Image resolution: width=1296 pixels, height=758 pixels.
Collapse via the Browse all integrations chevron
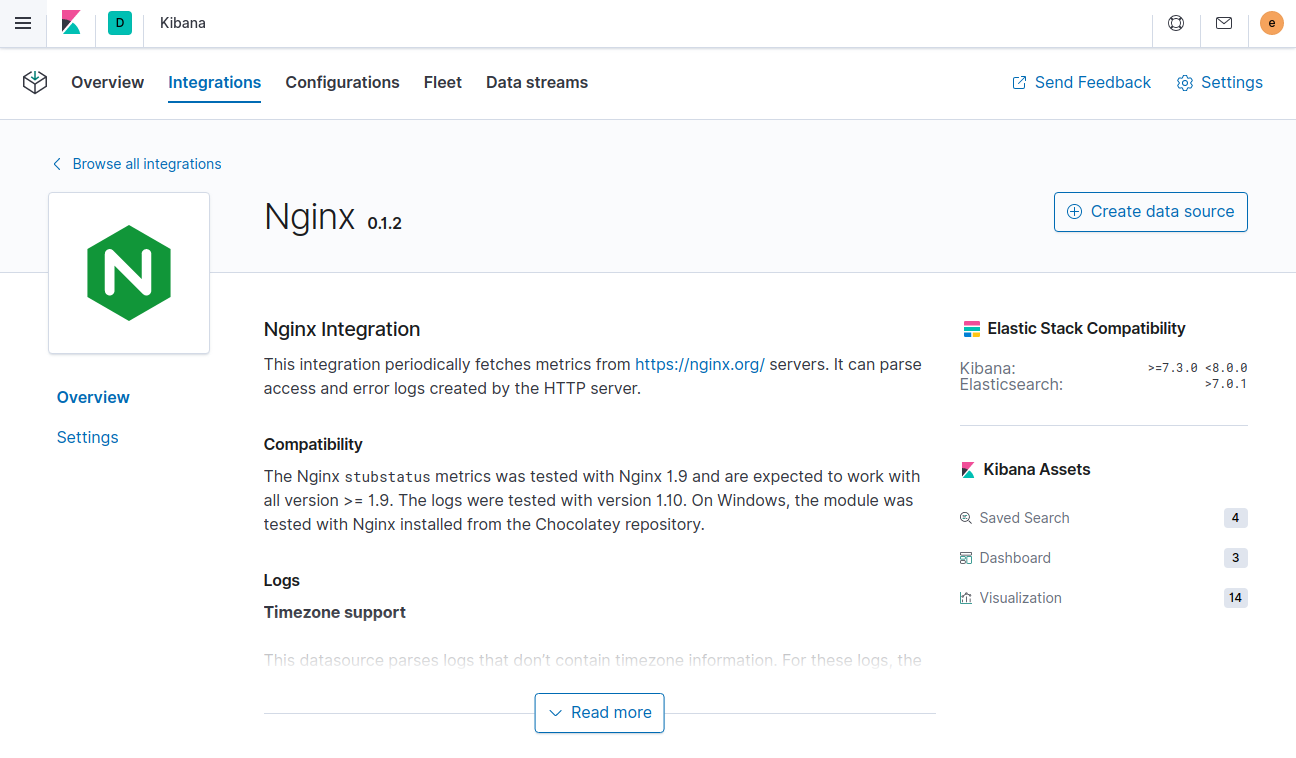(56, 163)
